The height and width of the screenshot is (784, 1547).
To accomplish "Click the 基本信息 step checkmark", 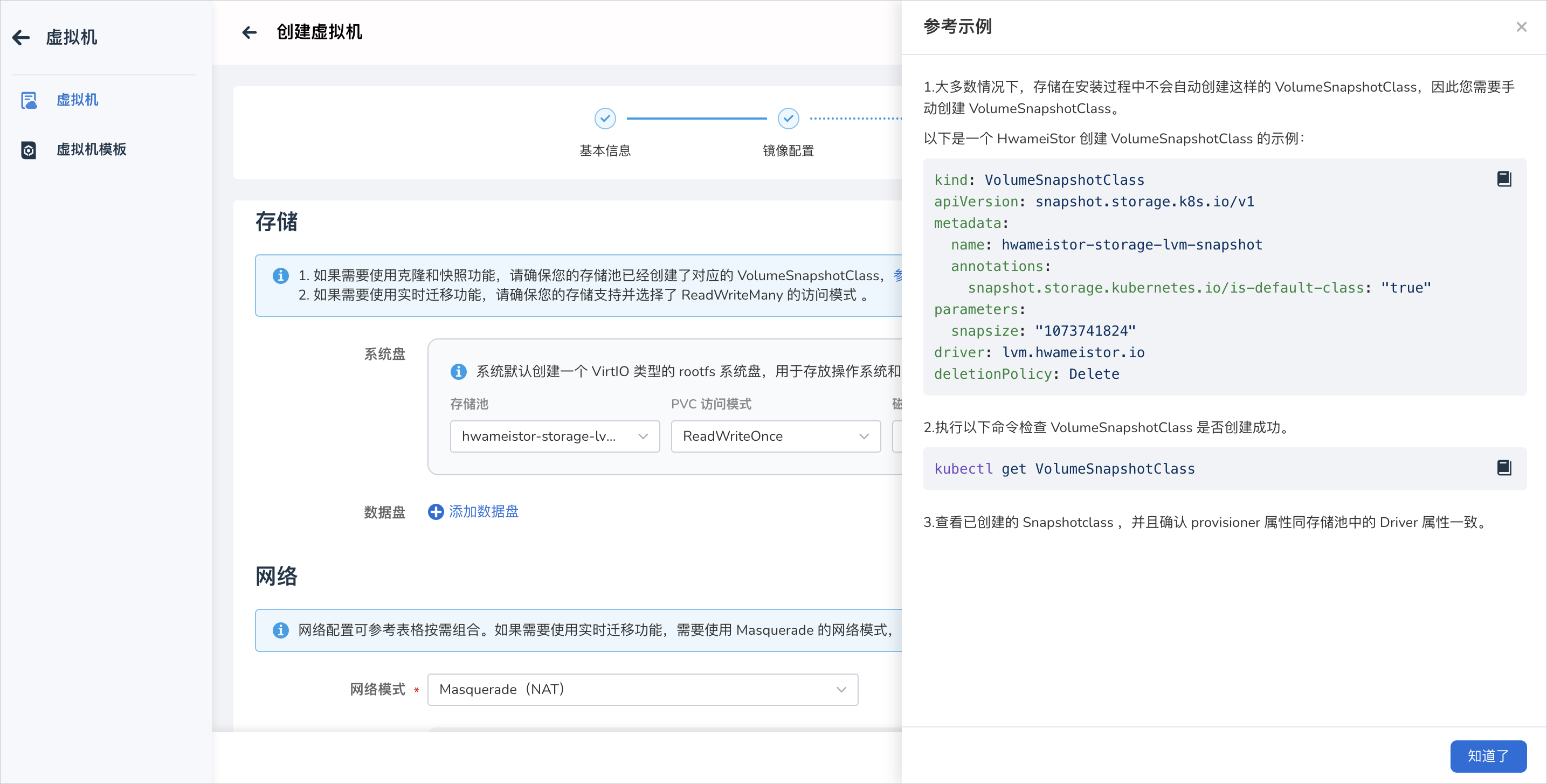I will [x=605, y=118].
